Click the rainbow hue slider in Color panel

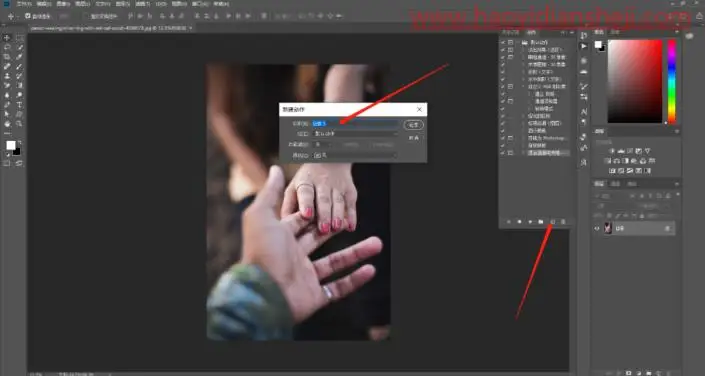pyautogui.click(x=672, y=81)
